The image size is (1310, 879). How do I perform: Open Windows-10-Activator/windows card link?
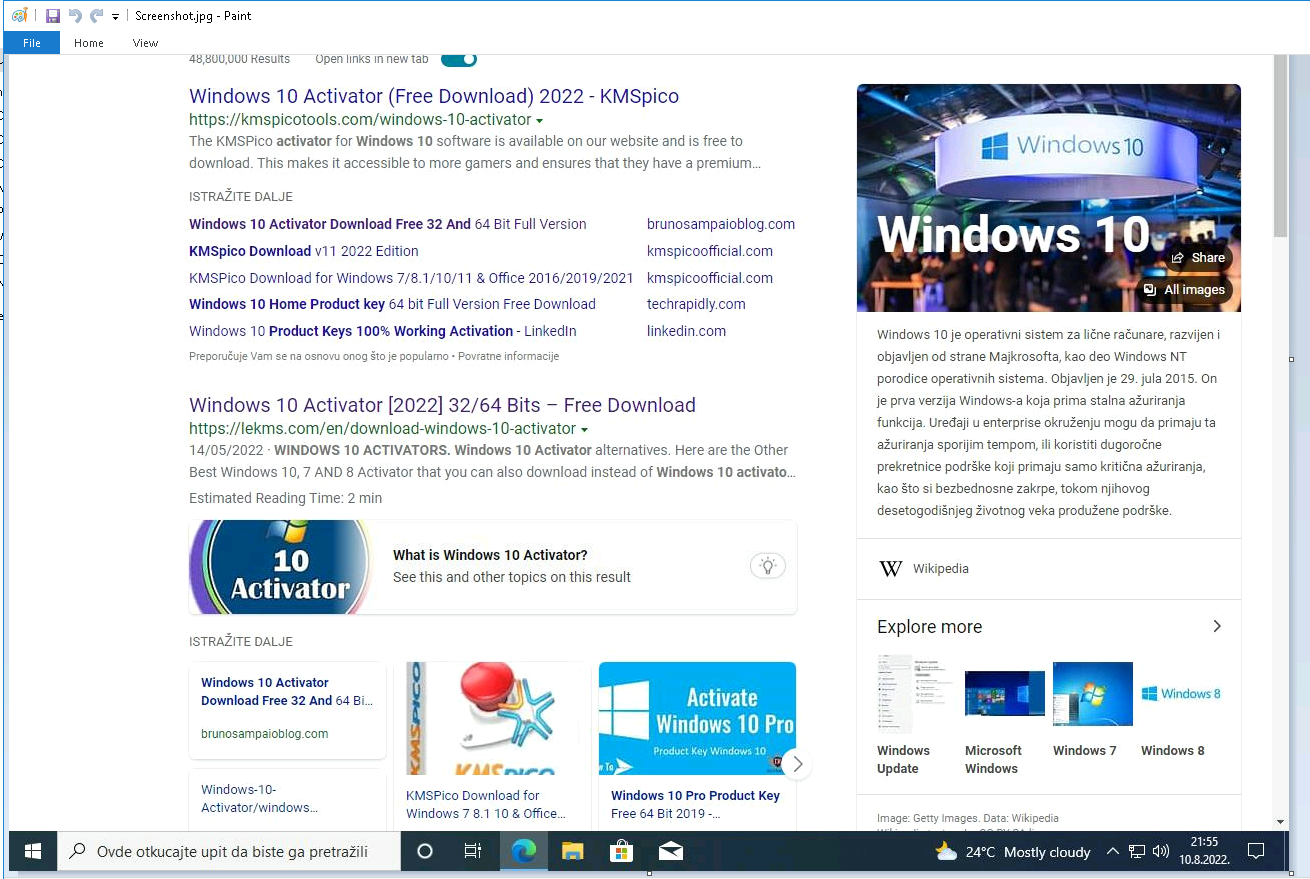pos(260,798)
